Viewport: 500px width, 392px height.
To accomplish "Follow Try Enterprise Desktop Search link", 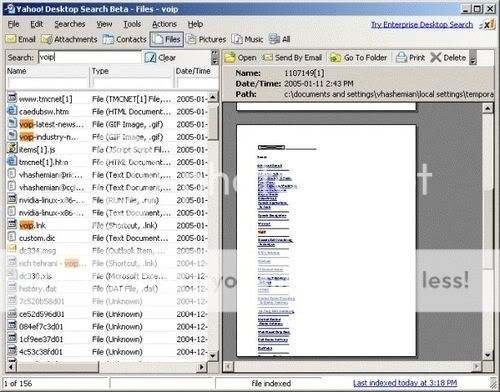I will click(x=422, y=25).
